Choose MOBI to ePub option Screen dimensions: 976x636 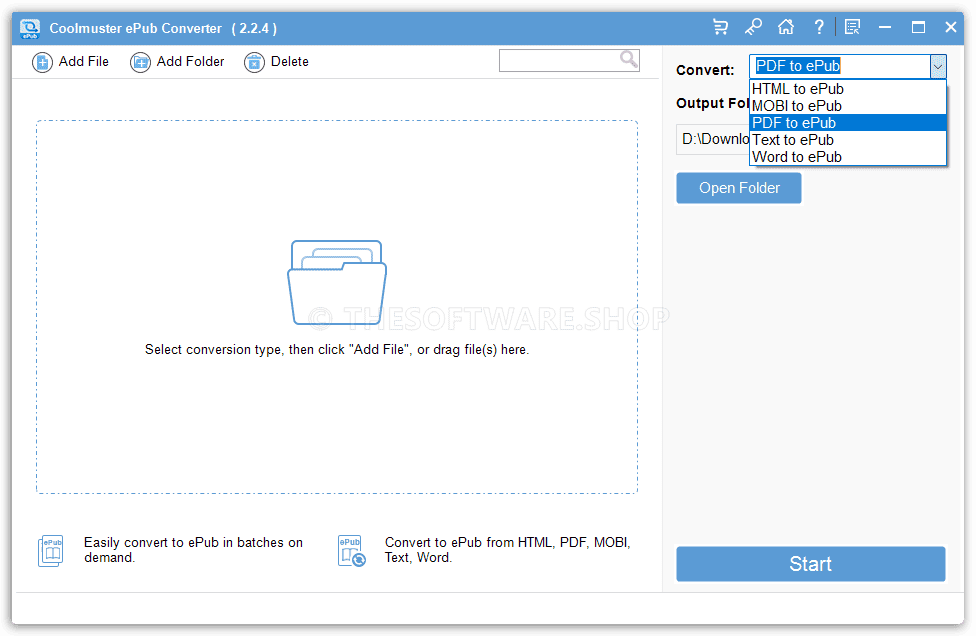[848, 106]
